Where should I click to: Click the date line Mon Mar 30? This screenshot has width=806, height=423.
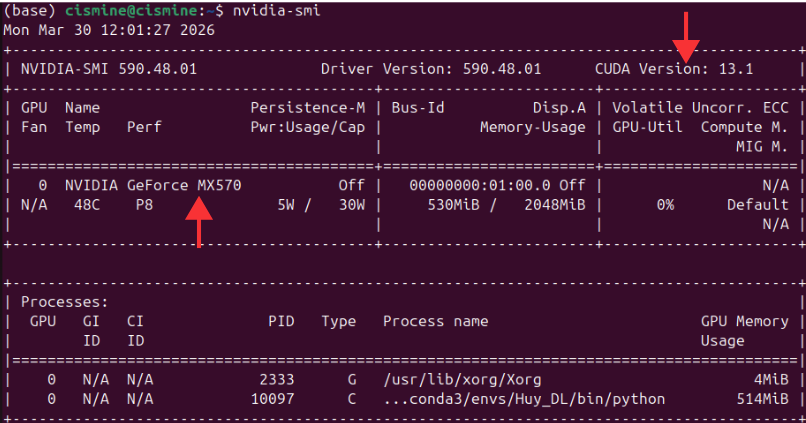point(109,29)
